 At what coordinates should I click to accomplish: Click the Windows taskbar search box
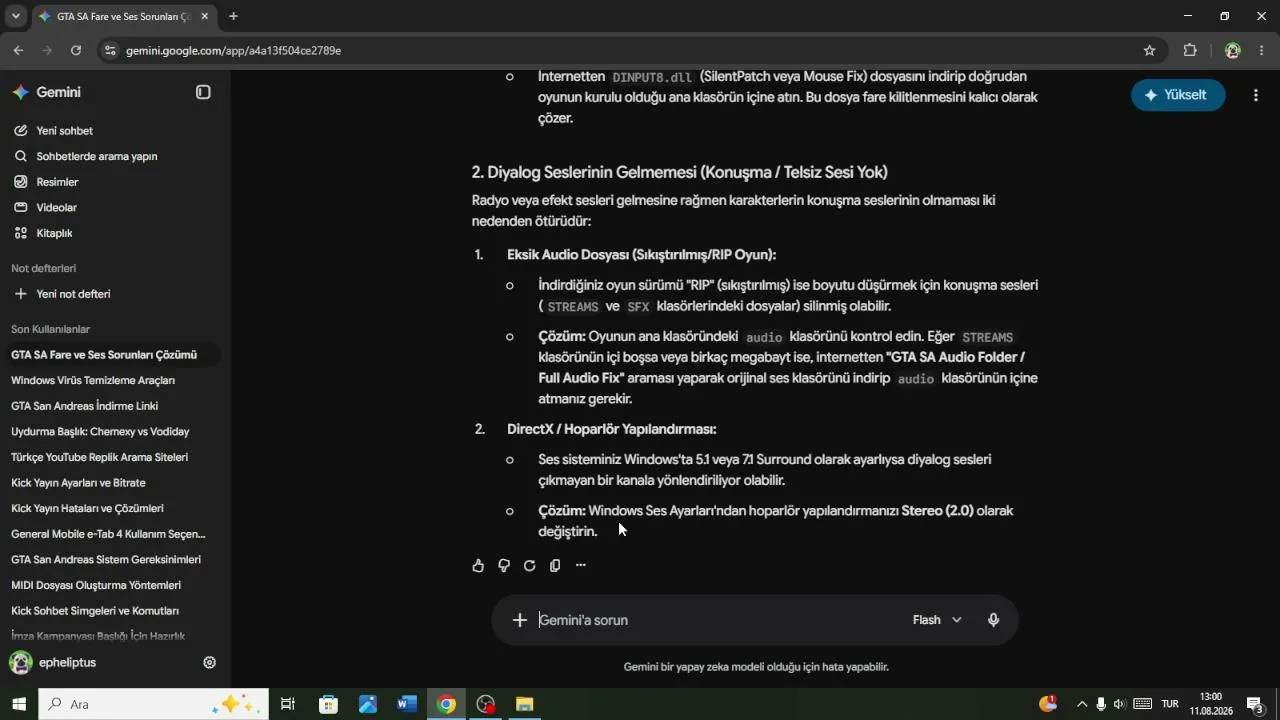point(154,704)
